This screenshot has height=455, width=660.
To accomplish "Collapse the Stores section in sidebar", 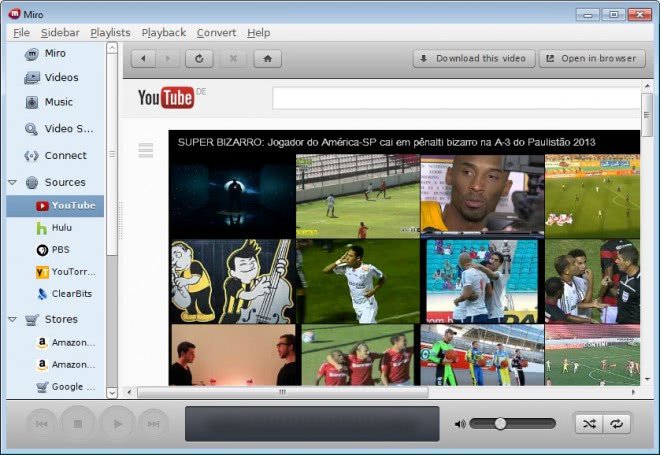I will [12, 320].
